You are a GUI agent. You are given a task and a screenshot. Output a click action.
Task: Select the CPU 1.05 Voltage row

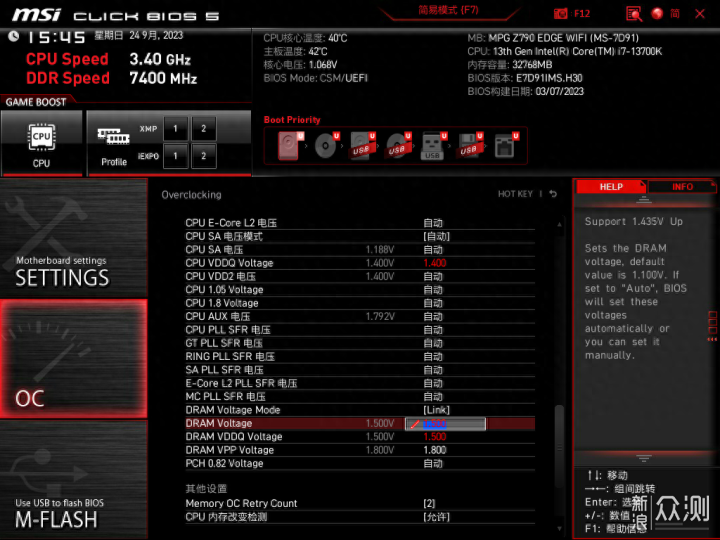tap(360, 290)
